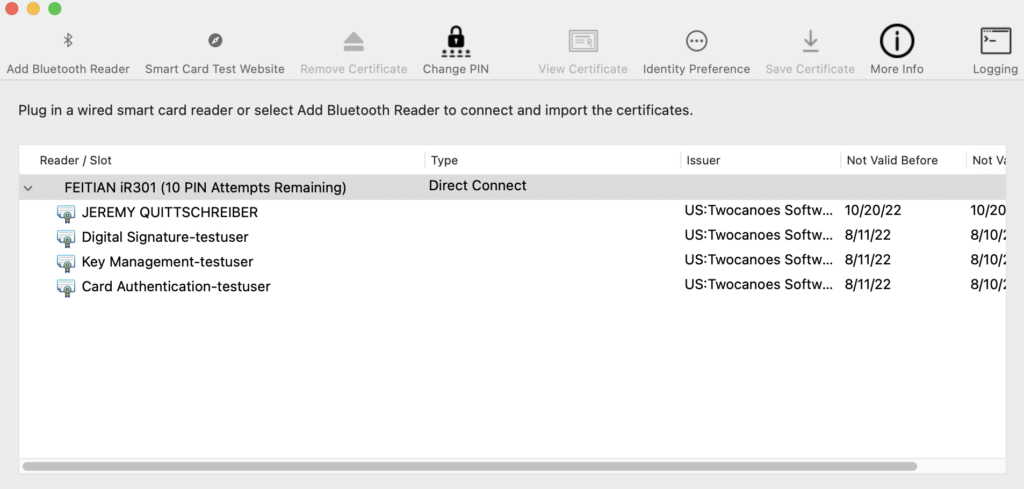Click the Remove Certificate eject icon
Screen dimensions: 1024x489
pyautogui.click(x=353, y=41)
